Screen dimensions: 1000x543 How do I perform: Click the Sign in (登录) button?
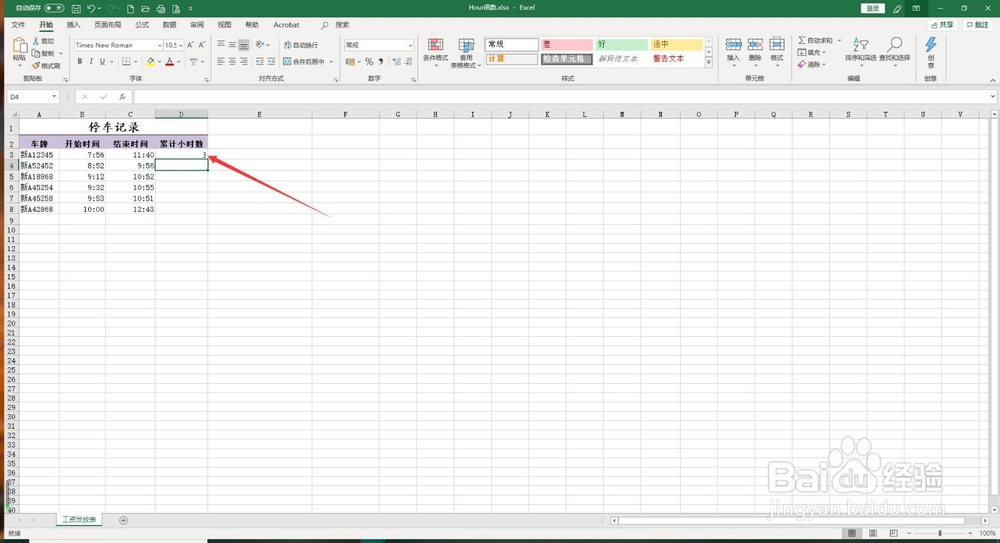click(873, 8)
